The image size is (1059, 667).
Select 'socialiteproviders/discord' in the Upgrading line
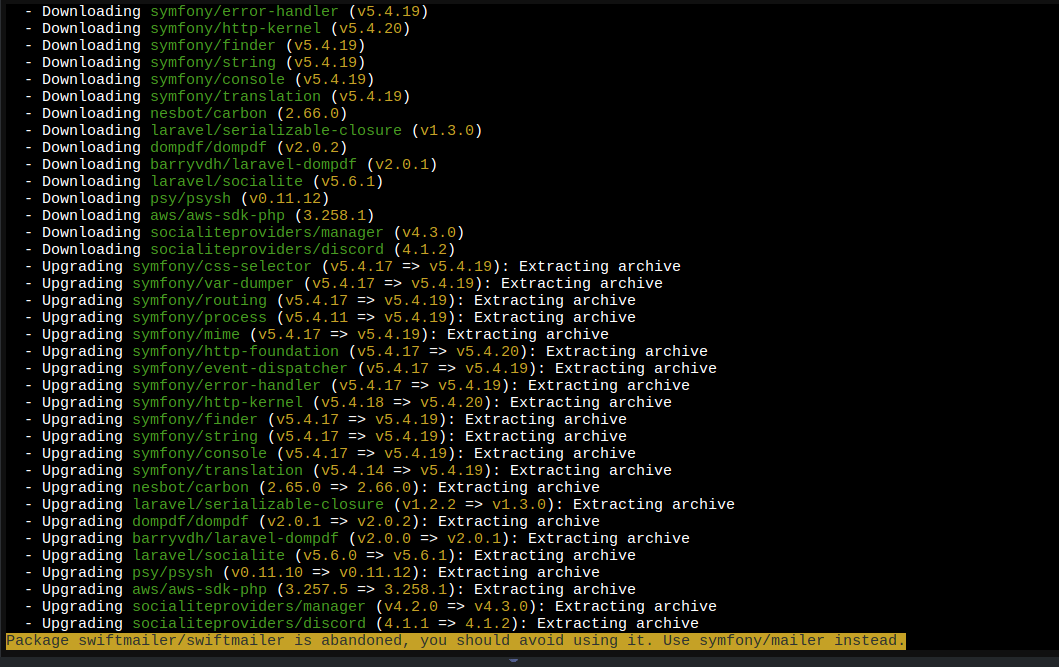coord(249,624)
